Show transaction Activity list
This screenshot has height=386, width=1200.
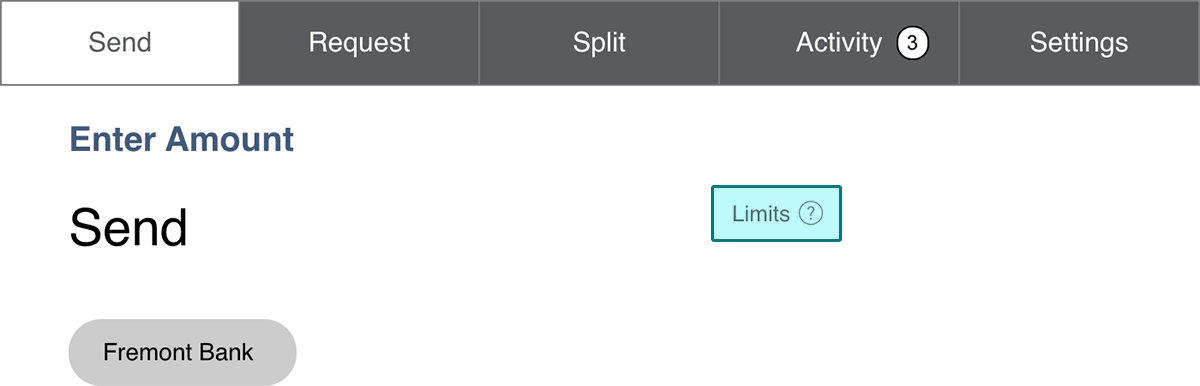click(839, 43)
